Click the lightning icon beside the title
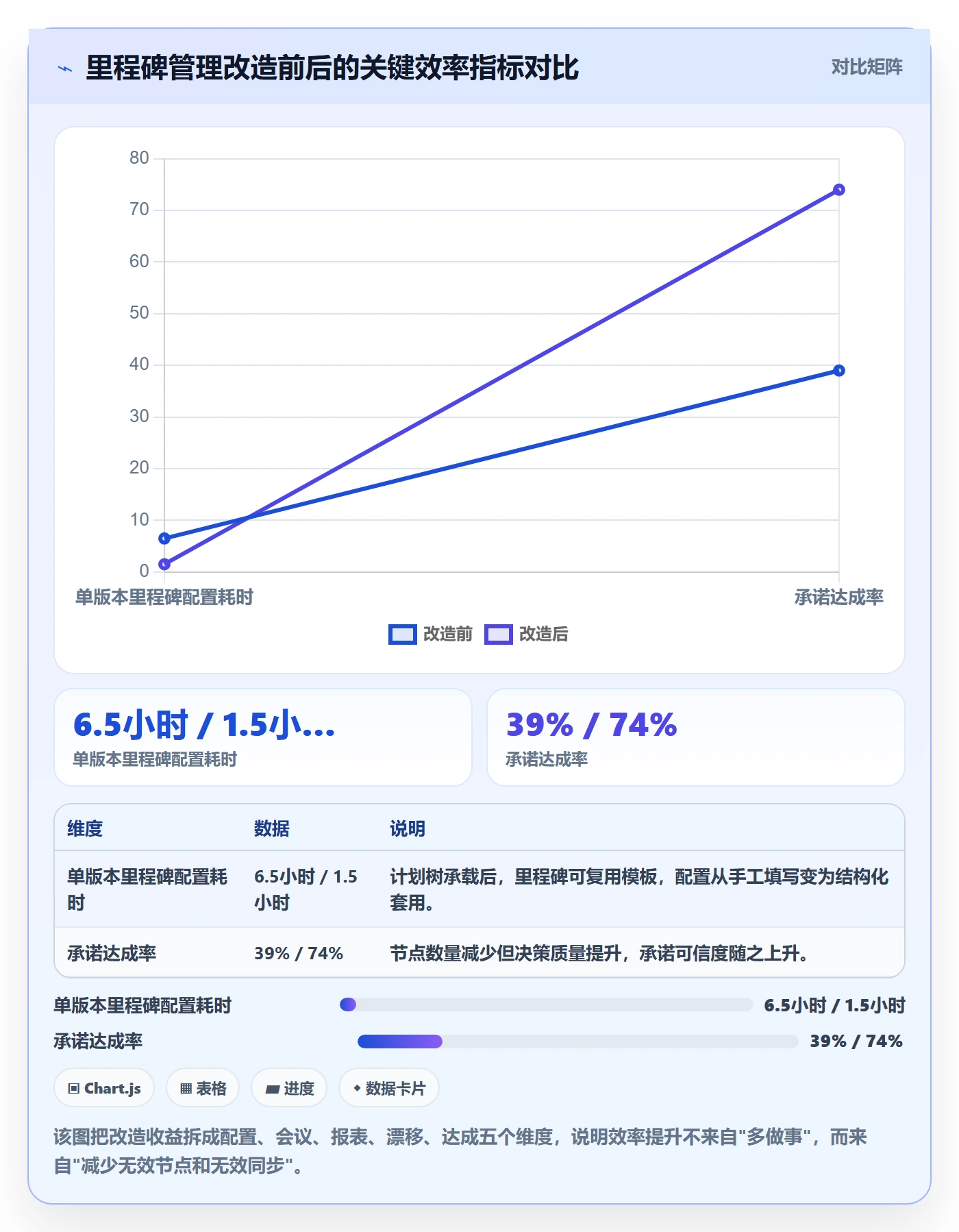This screenshot has height=1232, width=959. click(x=65, y=69)
